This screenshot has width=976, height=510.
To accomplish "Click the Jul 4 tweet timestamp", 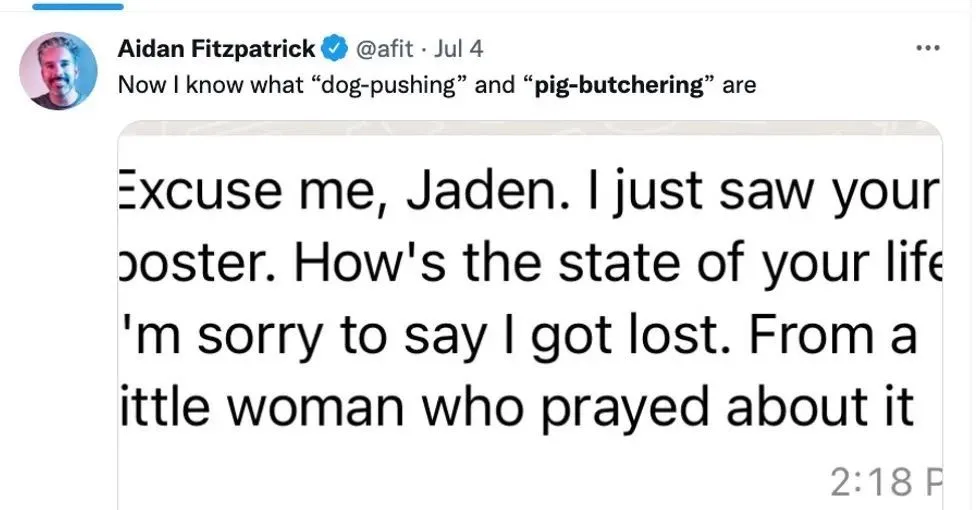I will 458,48.
